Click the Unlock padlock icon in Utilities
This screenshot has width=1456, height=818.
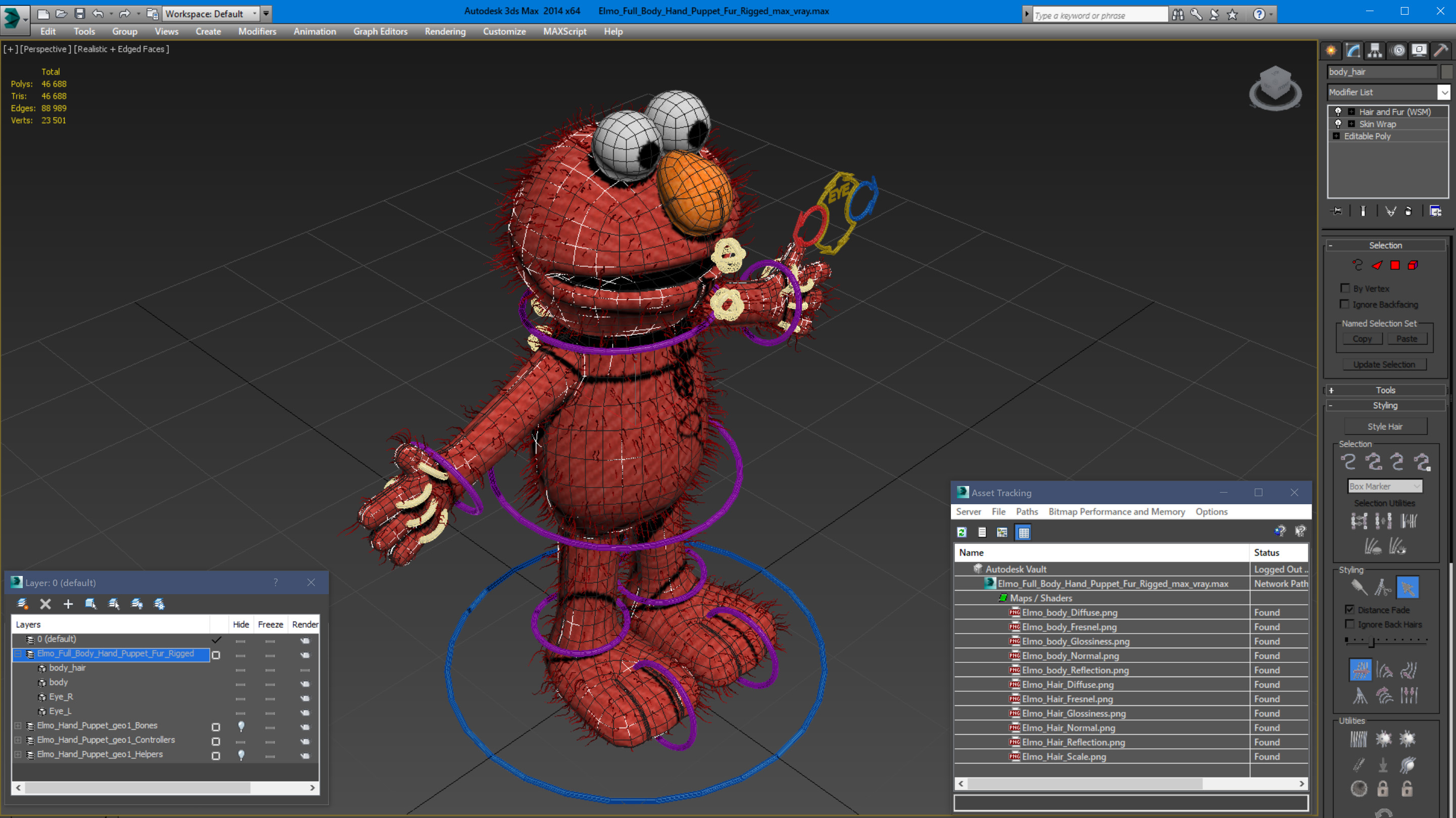tap(1406, 789)
